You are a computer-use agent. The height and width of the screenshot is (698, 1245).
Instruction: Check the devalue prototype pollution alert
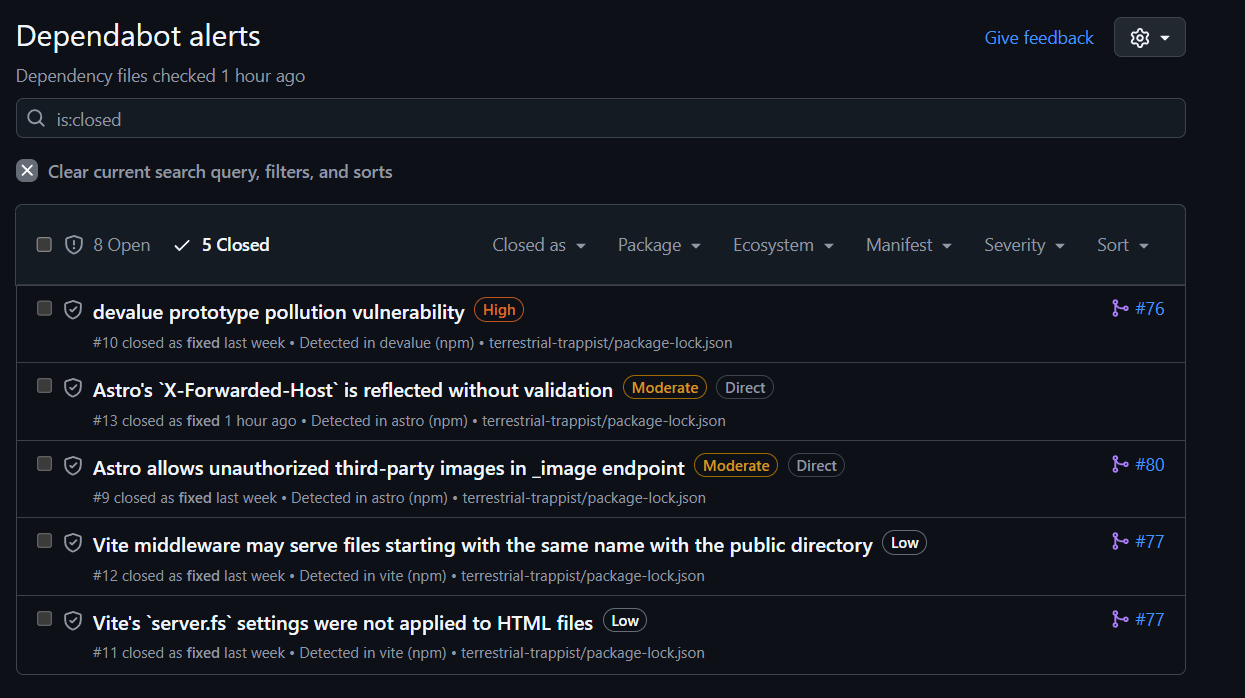[x=44, y=308]
